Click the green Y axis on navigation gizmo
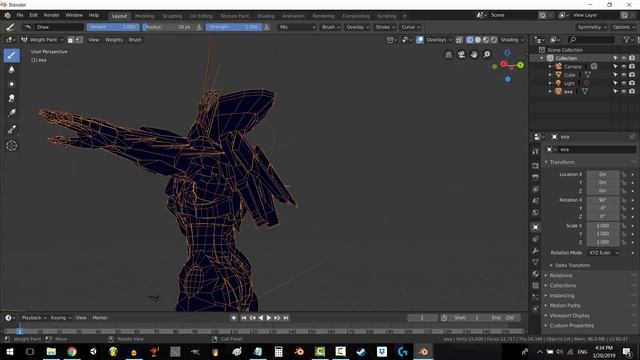This screenshot has height=360, width=640. point(520,65)
